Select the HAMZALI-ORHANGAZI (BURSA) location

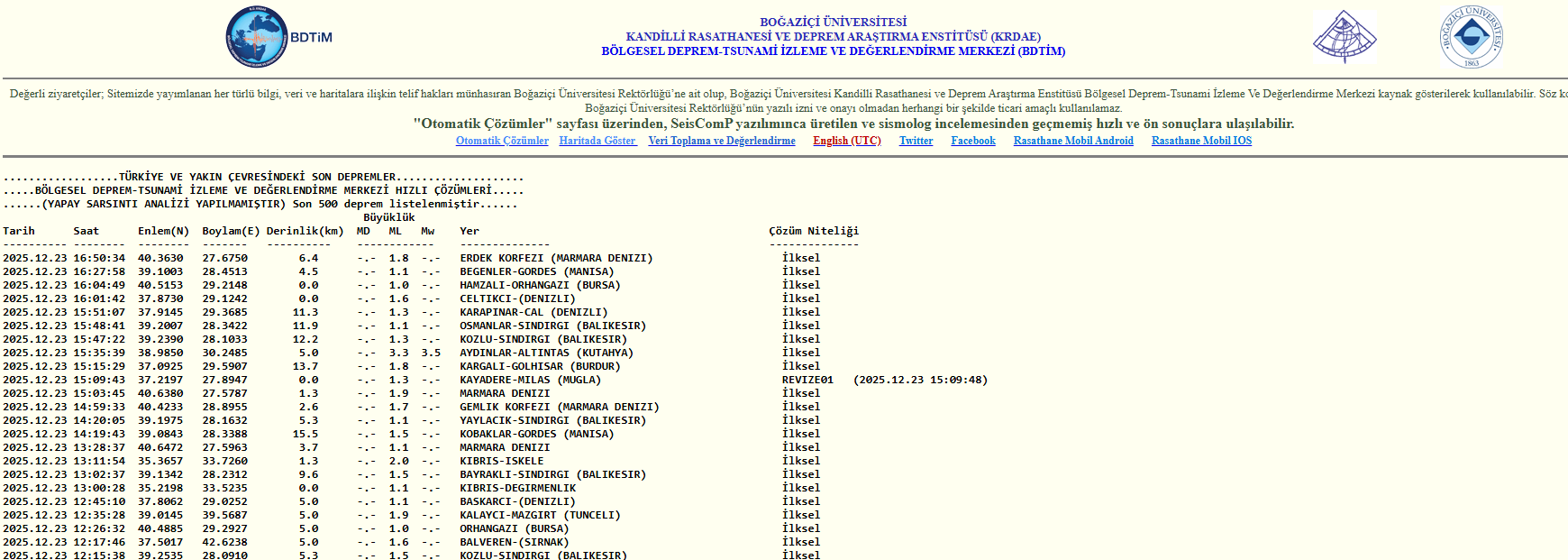point(540,285)
